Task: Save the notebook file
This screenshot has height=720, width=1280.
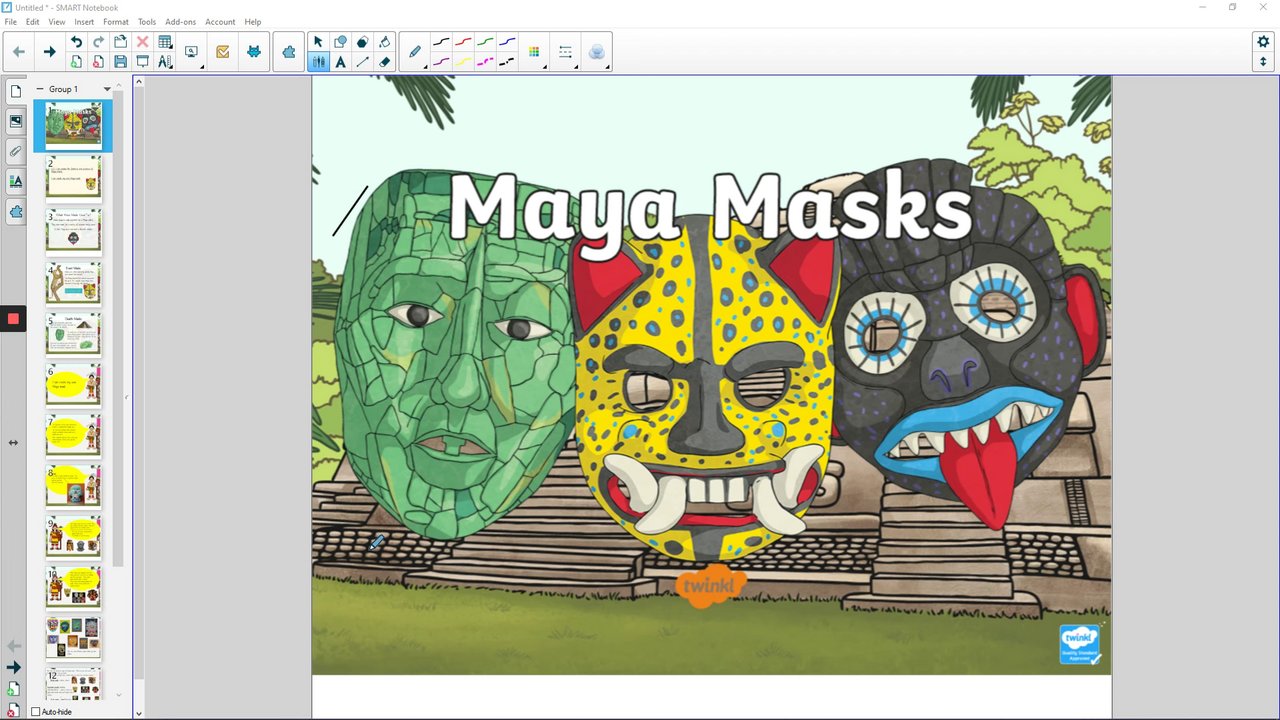Action: (120, 62)
